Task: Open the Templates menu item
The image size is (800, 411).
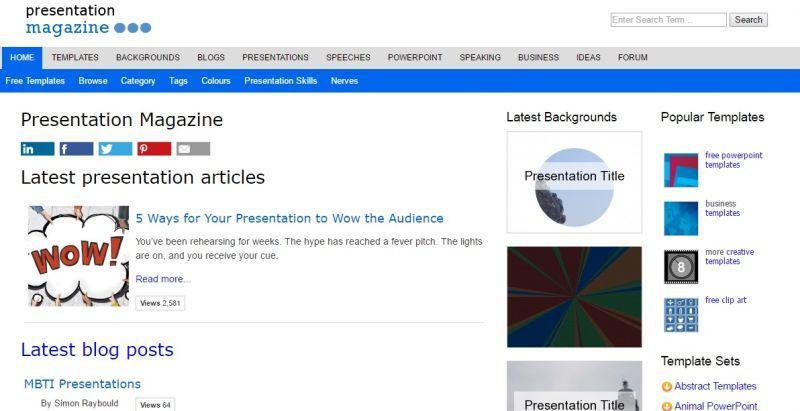Action: click(x=75, y=58)
